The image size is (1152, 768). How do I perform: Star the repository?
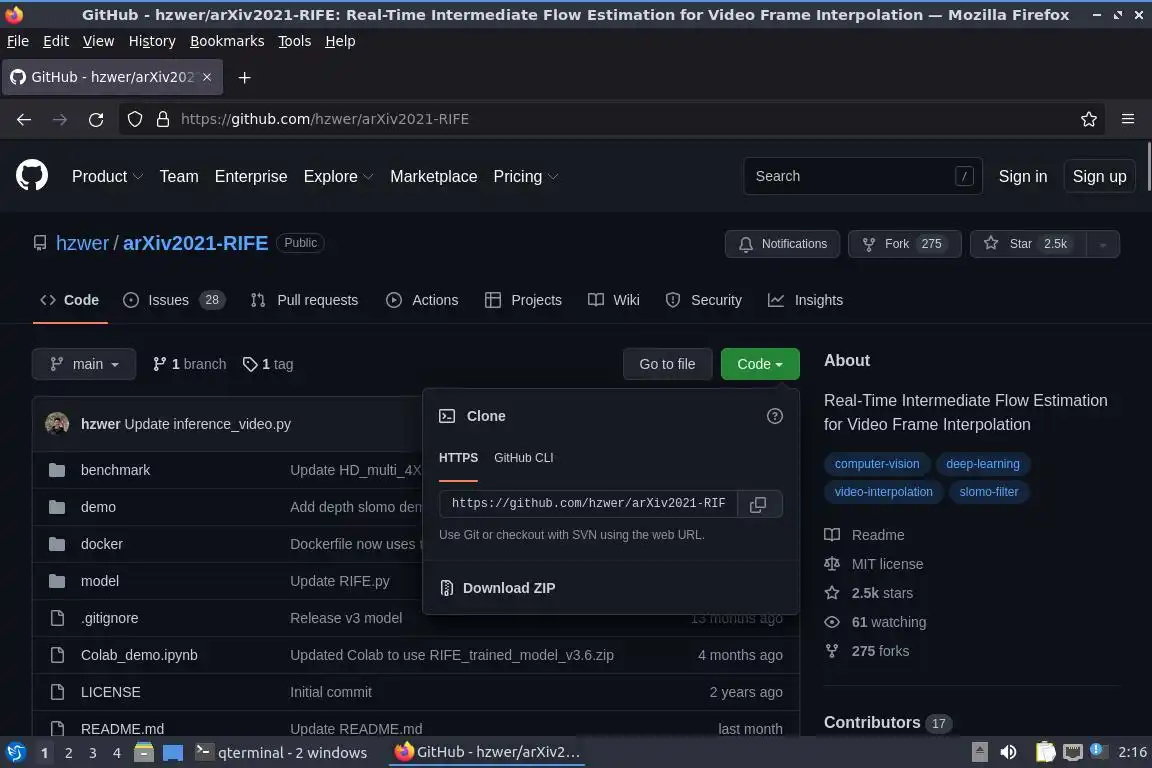point(1029,244)
